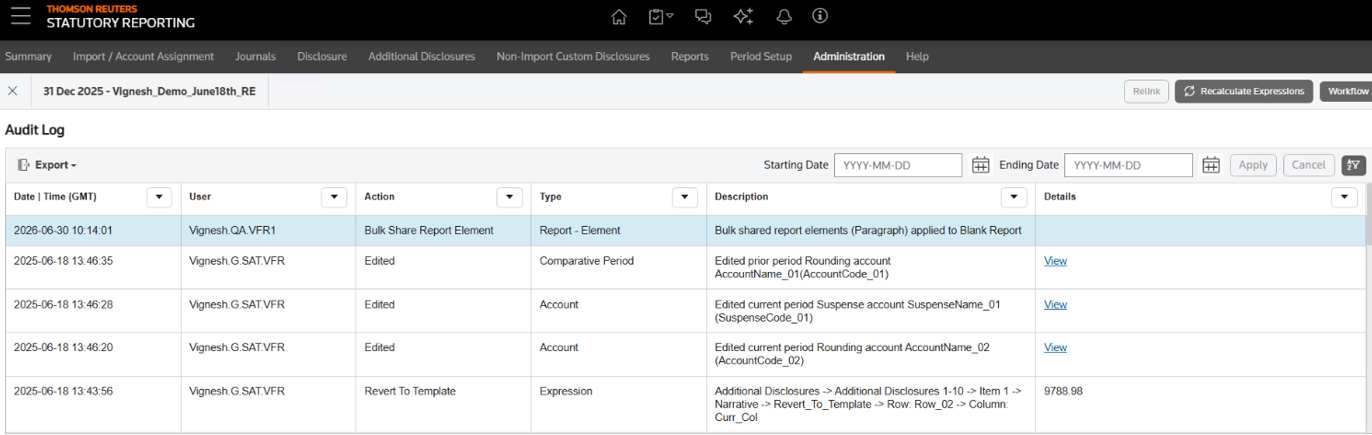The image size is (1372, 435).
Task: Switch to Import / Account Assignment tab
Action: tap(143, 57)
